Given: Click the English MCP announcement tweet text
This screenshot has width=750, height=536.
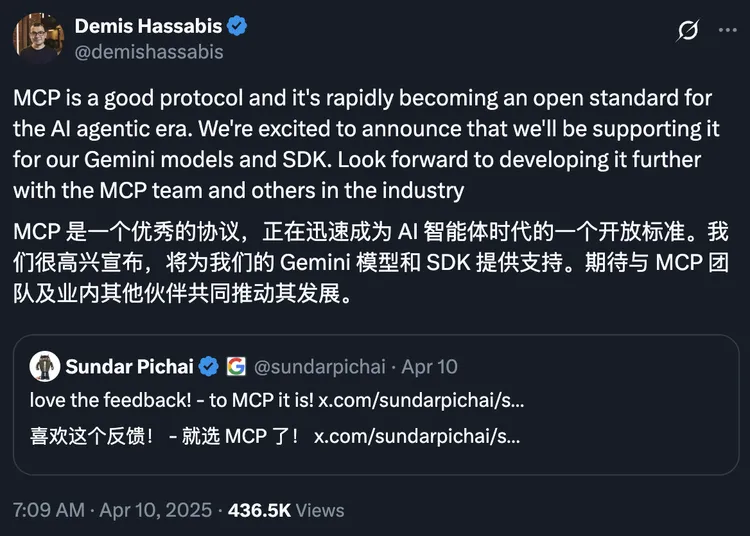Looking at the screenshot, I should [x=360, y=144].
